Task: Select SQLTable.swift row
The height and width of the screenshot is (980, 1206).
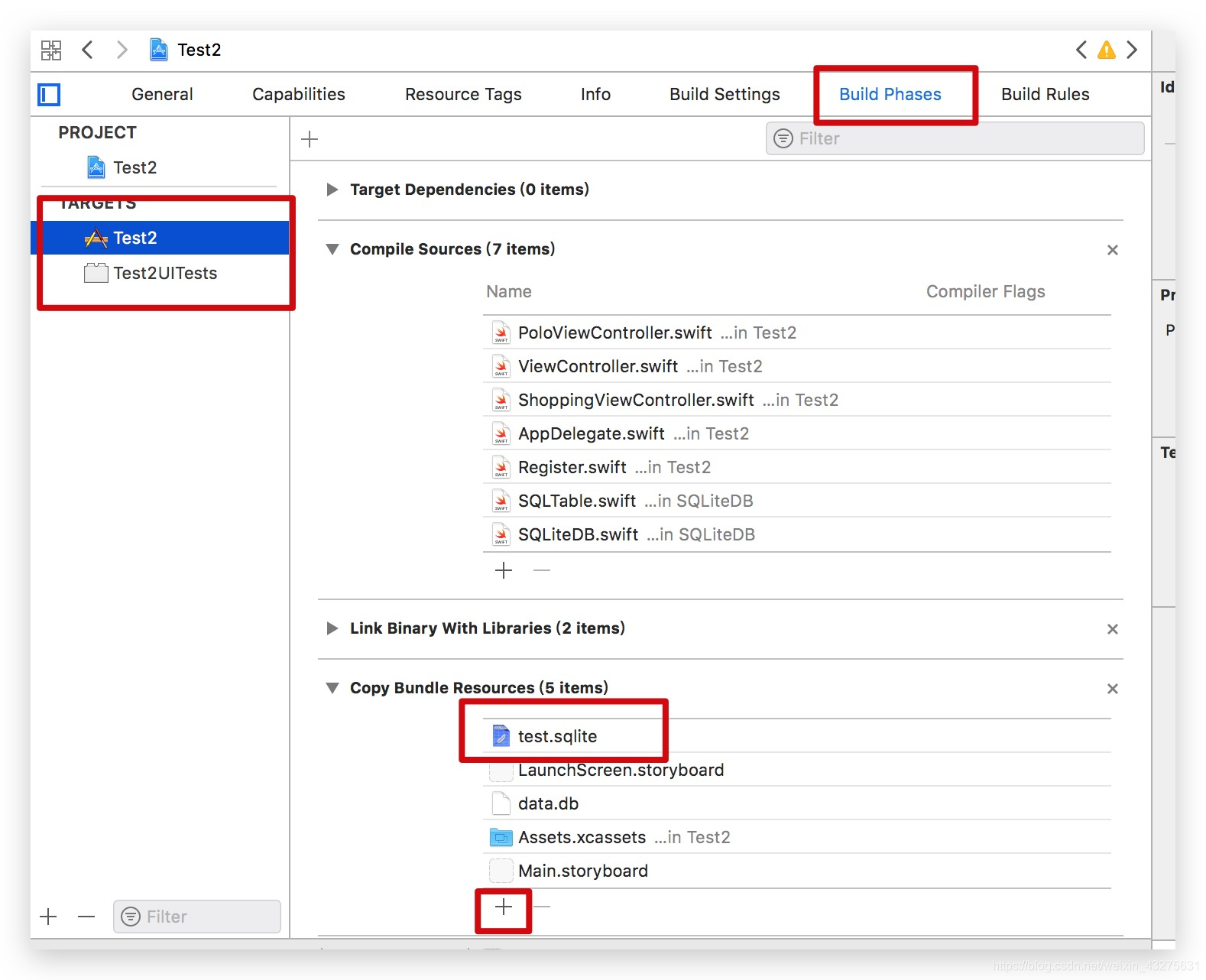Action: pyautogui.click(x=797, y=501)
